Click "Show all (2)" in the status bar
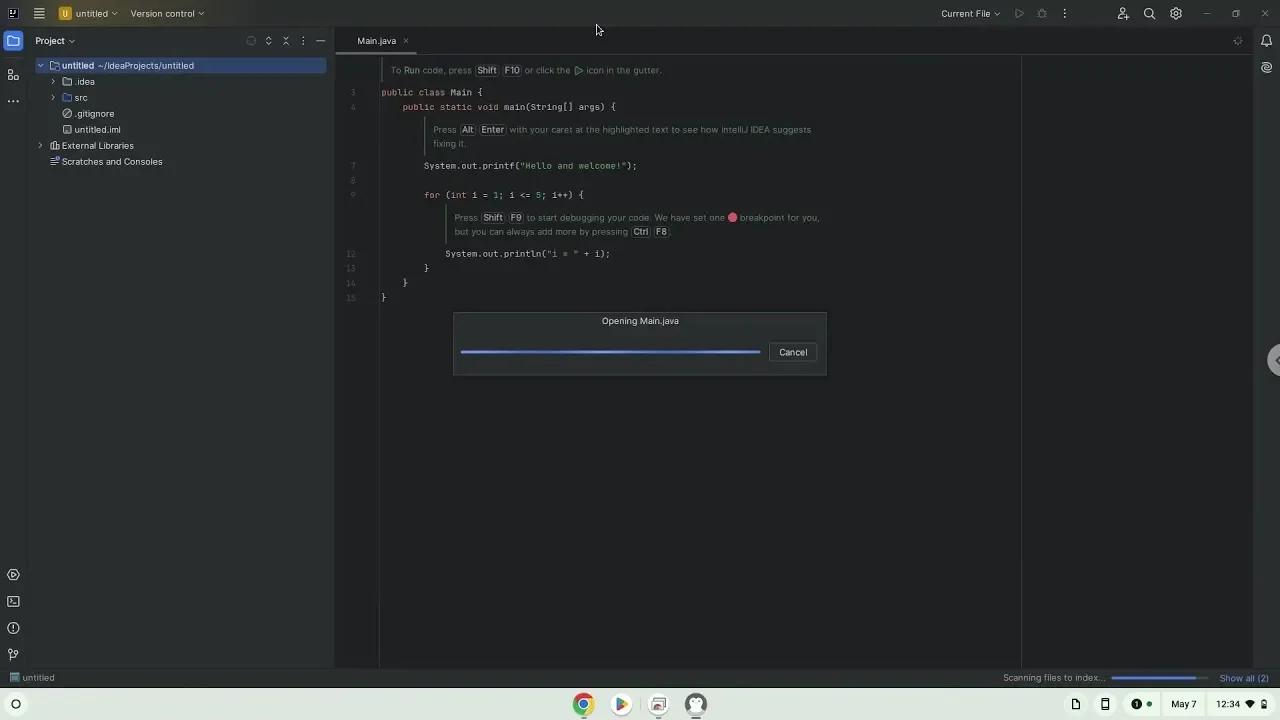The width and height of the screenshot is (1280, 720). coord(1243,677)
